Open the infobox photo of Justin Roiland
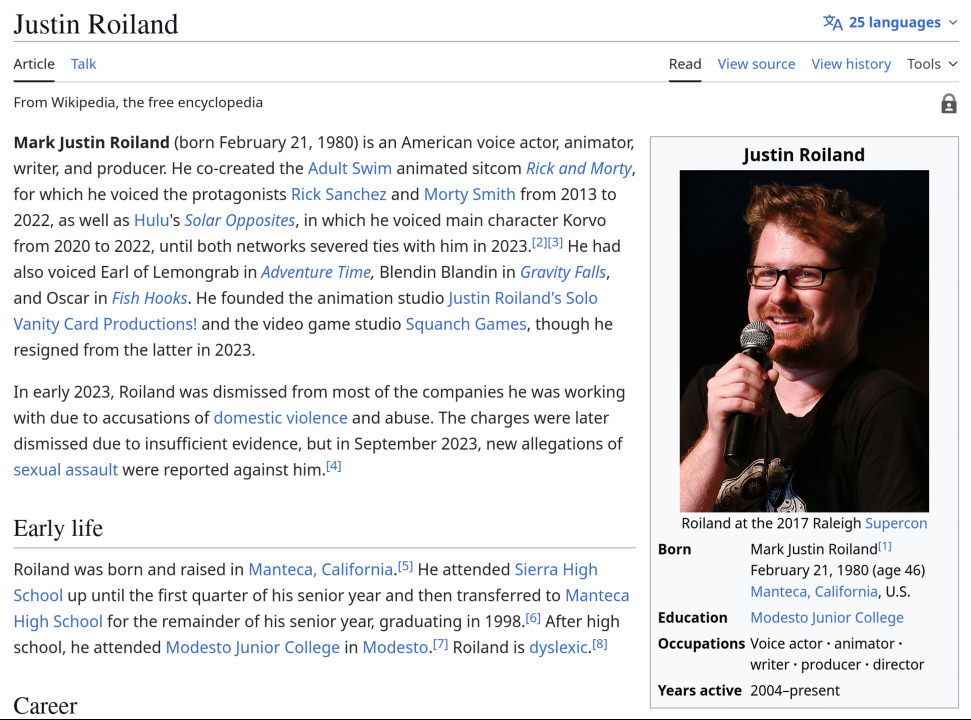971x720 pixels. [x=804, y=340]
